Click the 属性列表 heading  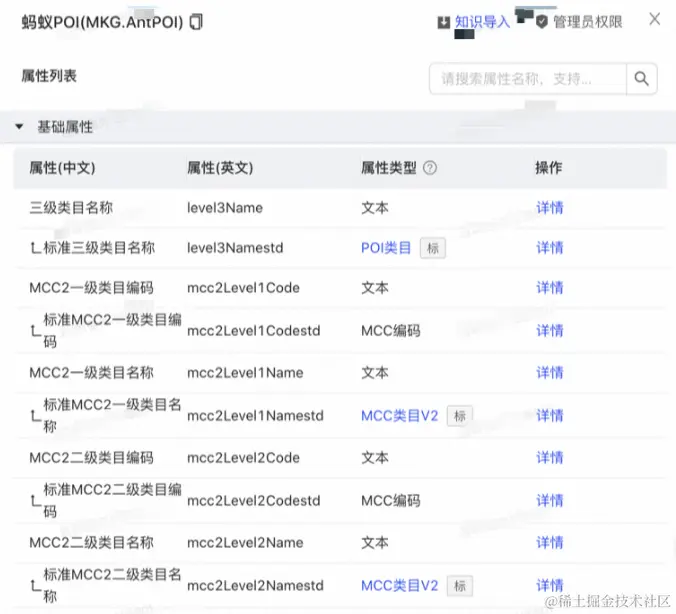point(49,76)
